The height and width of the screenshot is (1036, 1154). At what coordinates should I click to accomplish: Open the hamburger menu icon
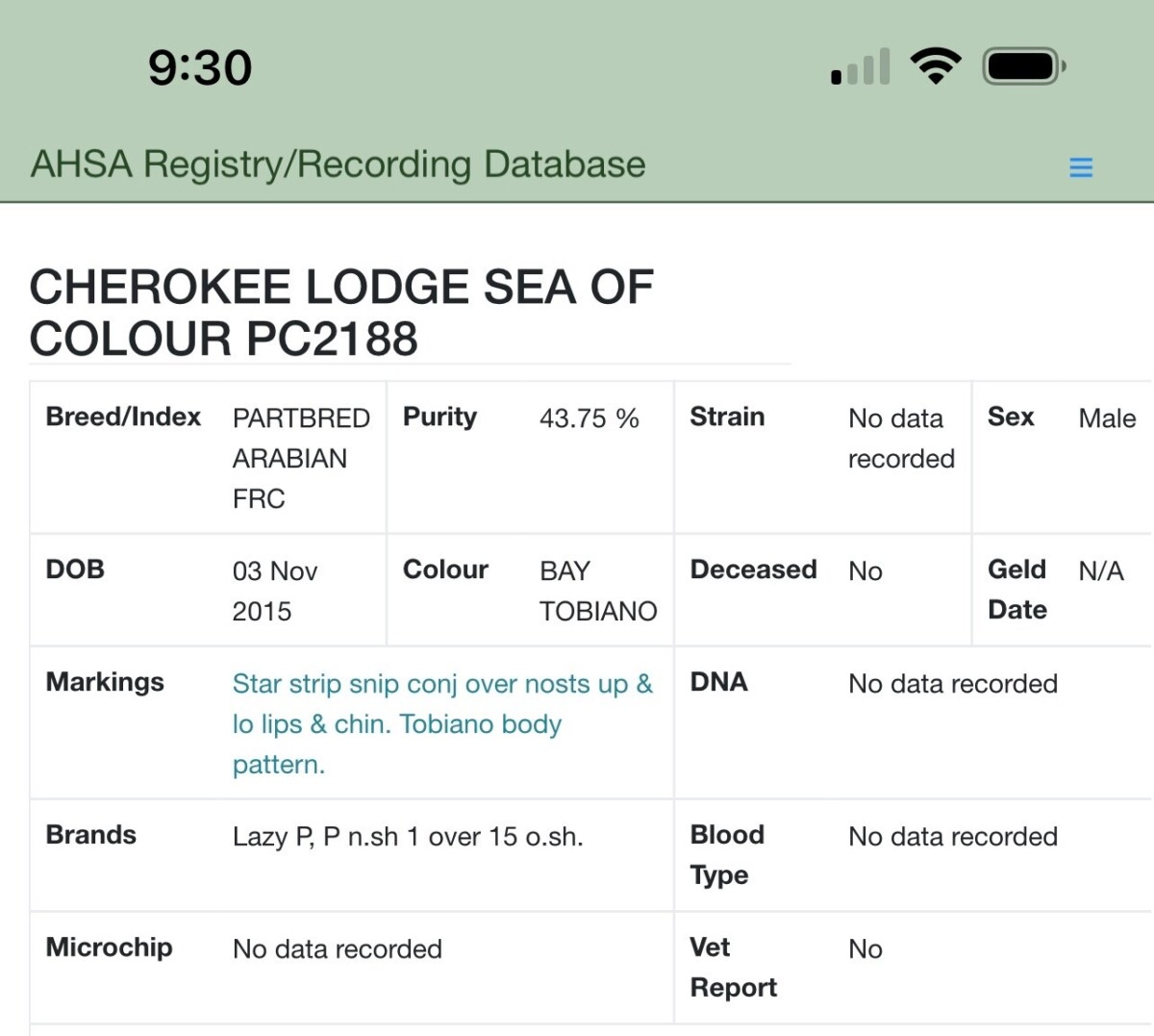pos(1081,167)
